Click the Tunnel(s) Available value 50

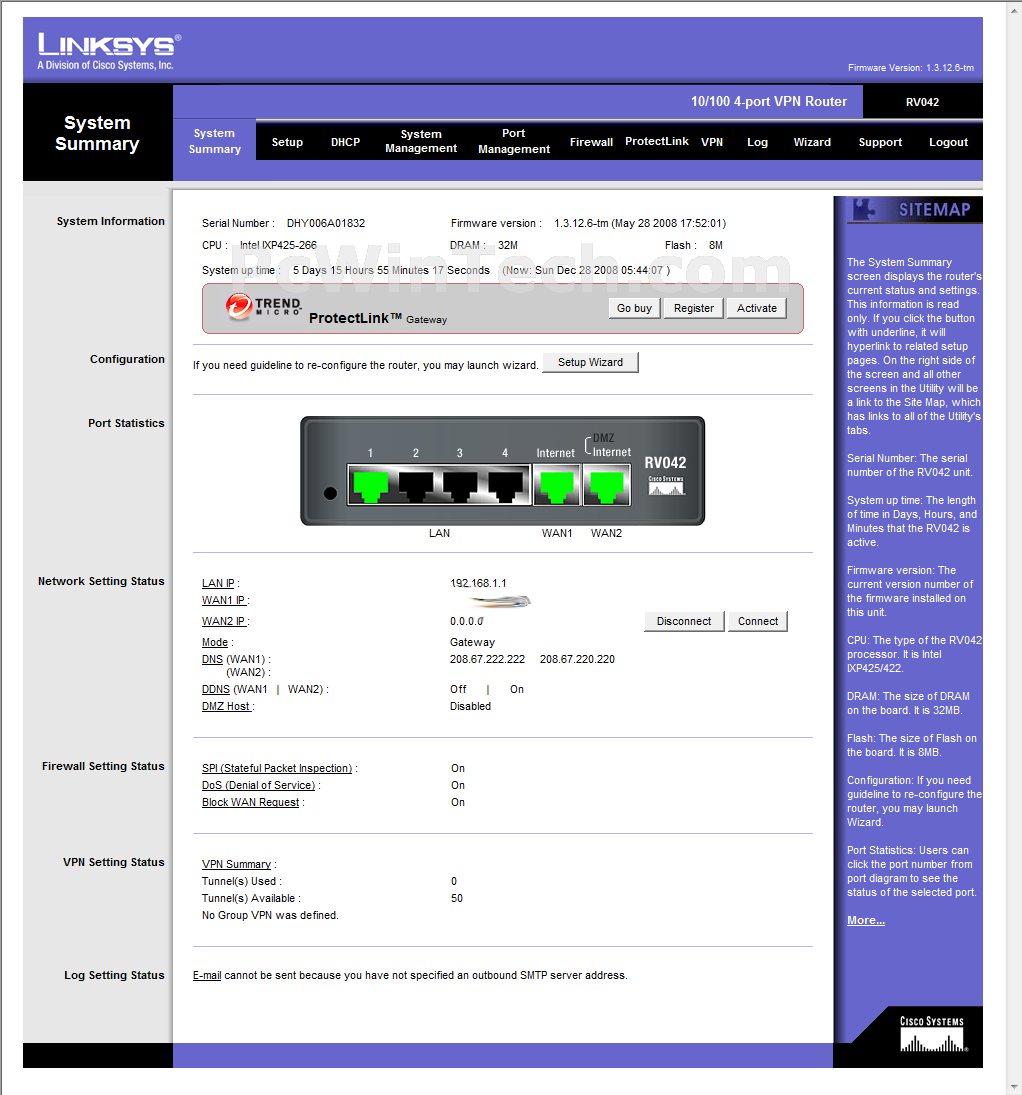click(x=457, y=899)
